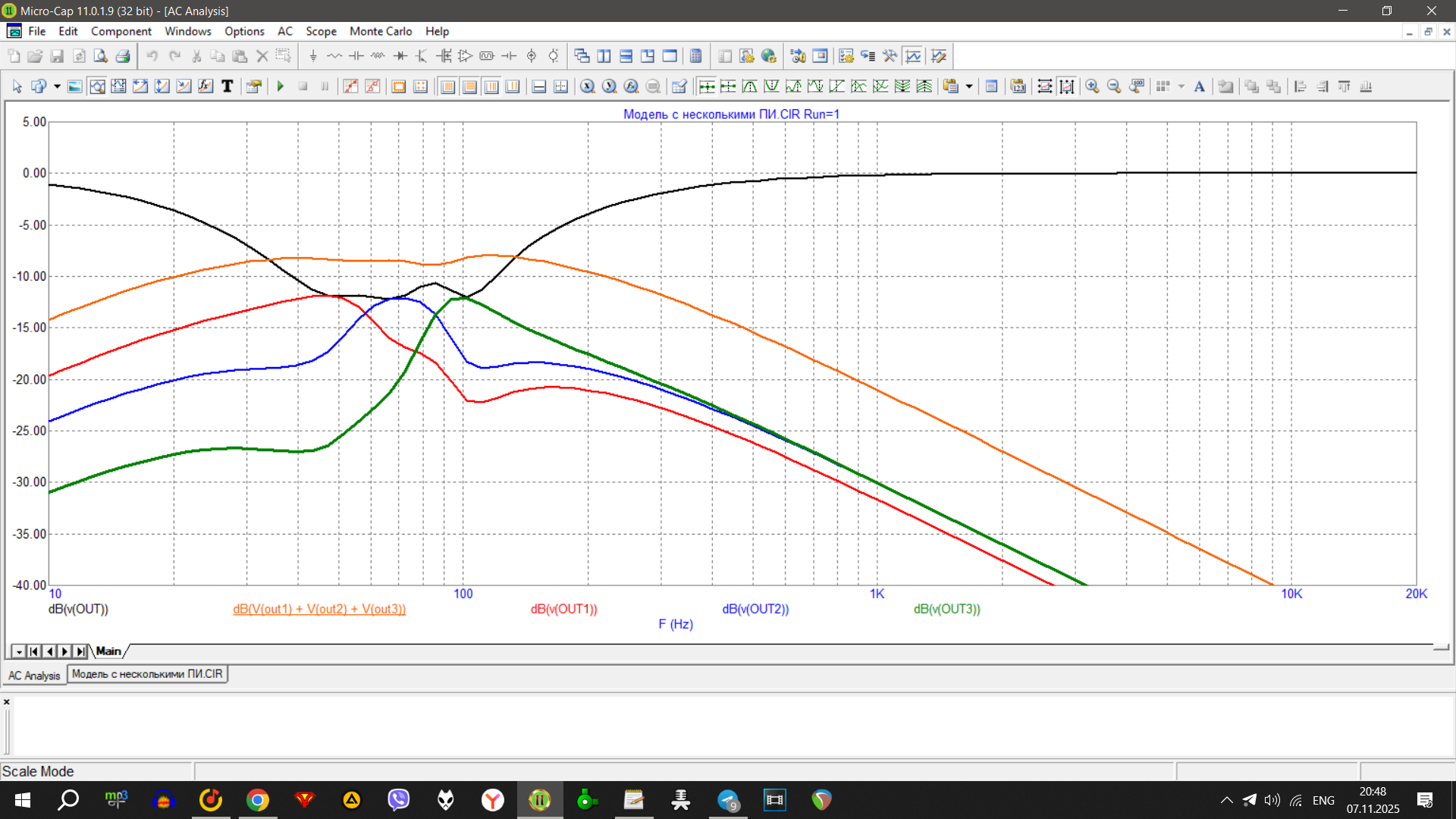The width and height of the screenshot is (1456, 819).
Task: Select the capacitor component icon
Action: (356, 56)
